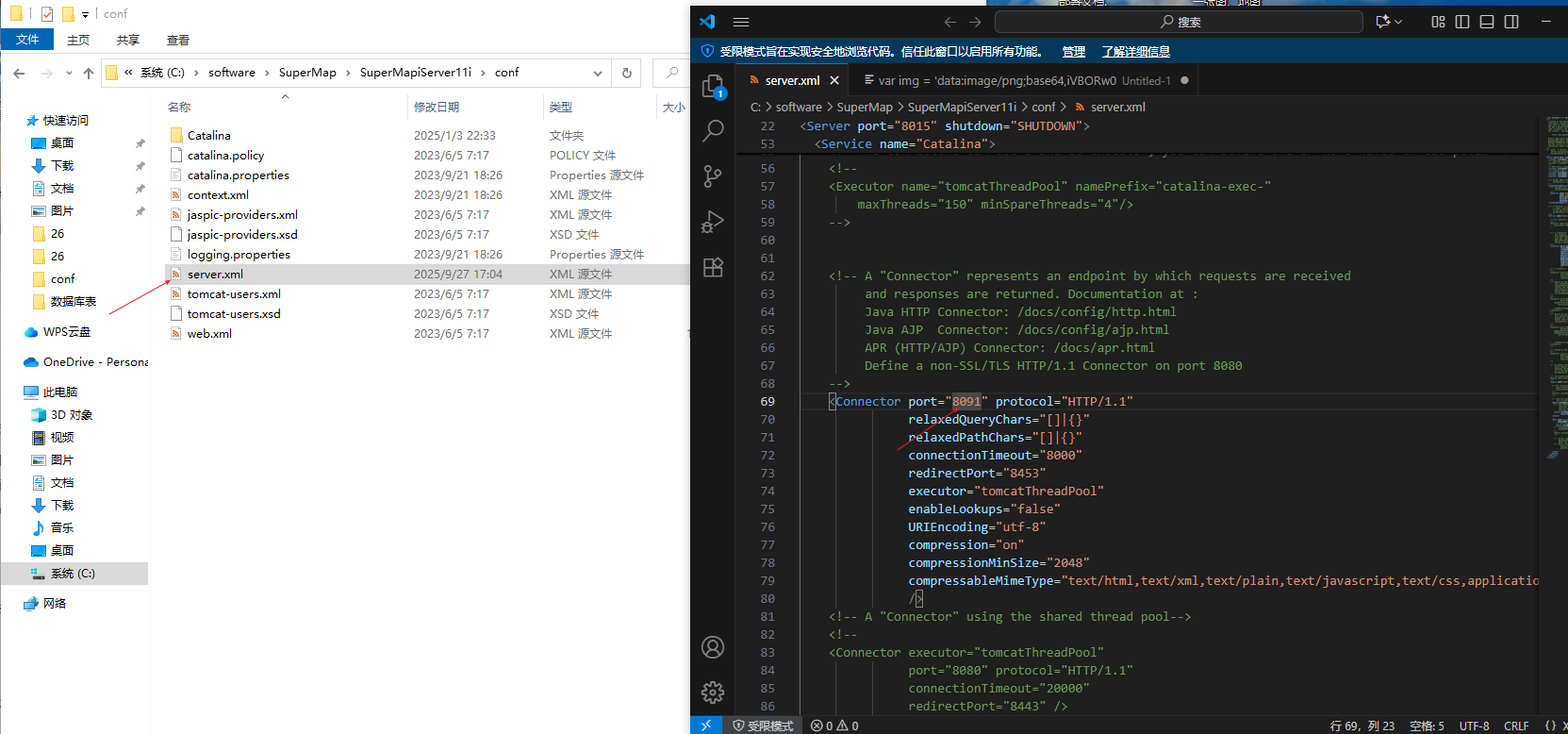Open the Quick Access toolbar dropdown
Viewport: 1568px width, 734px height.
click(85, 14)
